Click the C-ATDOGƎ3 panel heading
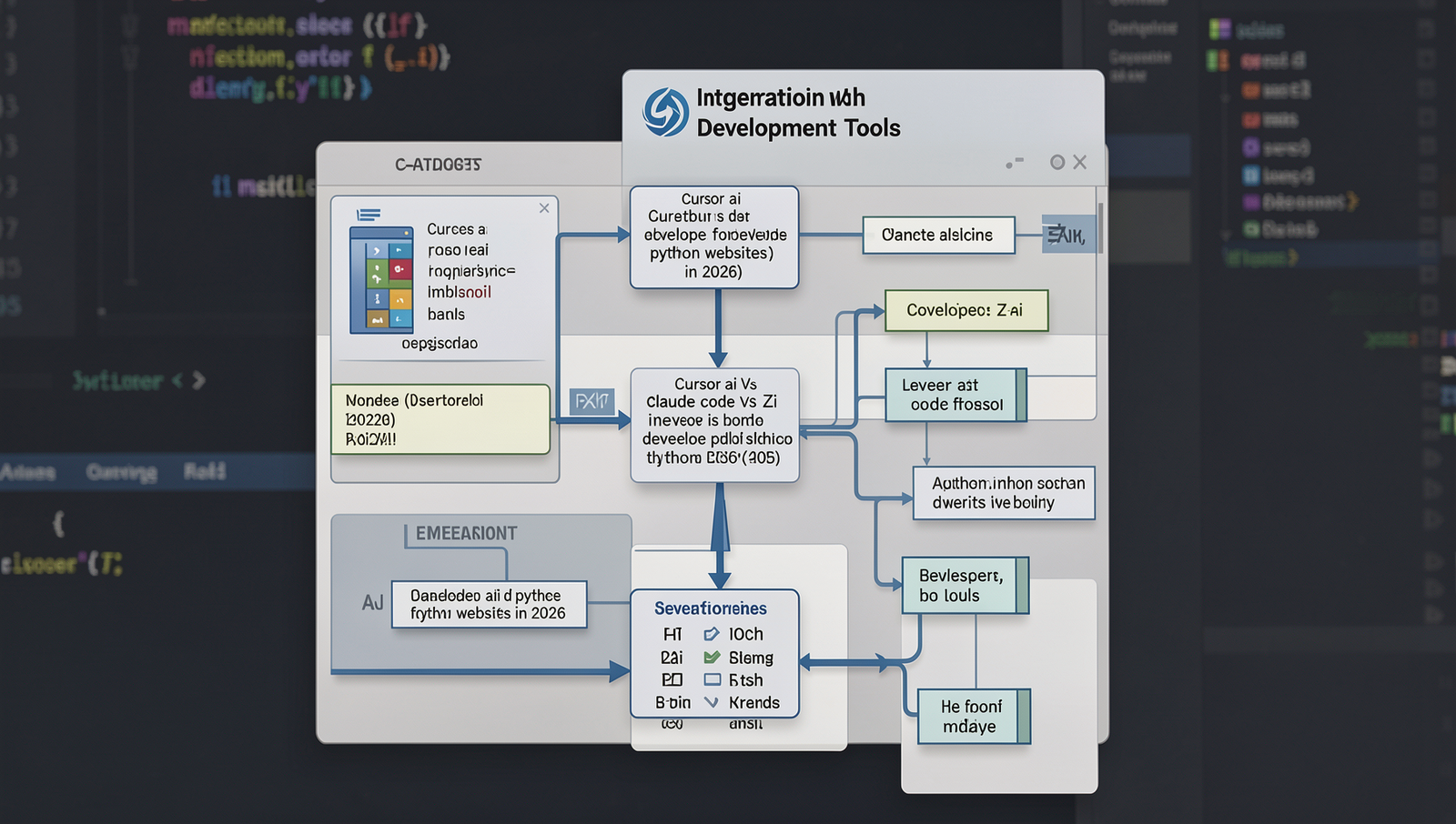 (x=438, y=165)
